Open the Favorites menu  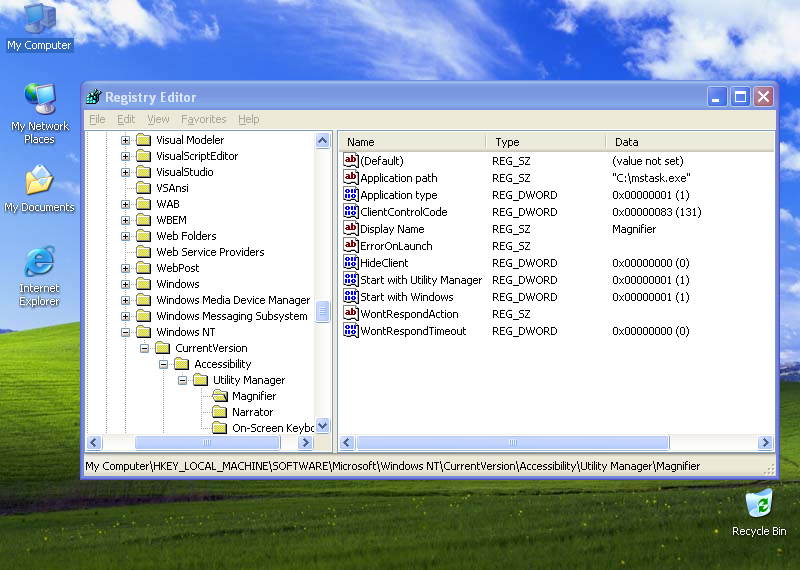tap(204, 119)
